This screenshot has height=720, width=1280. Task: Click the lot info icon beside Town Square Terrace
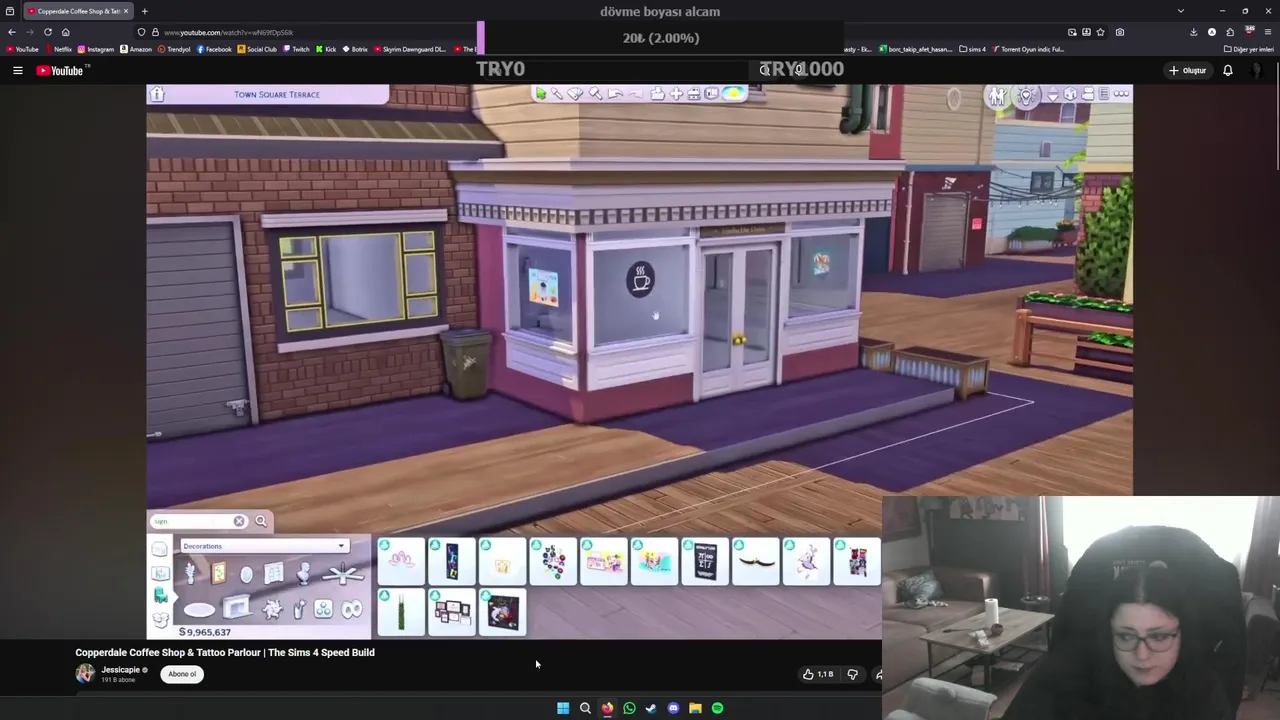pos(157,94)
